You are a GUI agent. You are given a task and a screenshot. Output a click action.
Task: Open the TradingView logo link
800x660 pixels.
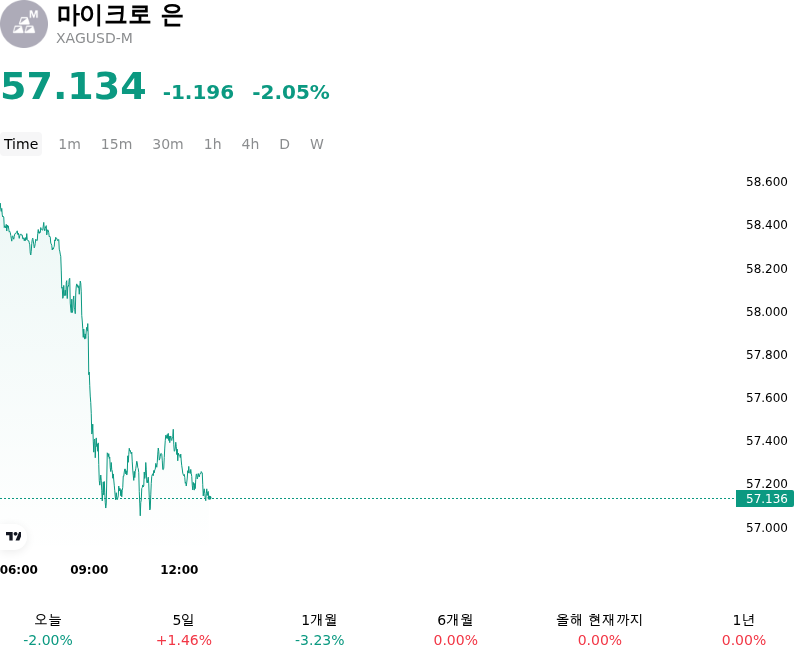[13, 536]
